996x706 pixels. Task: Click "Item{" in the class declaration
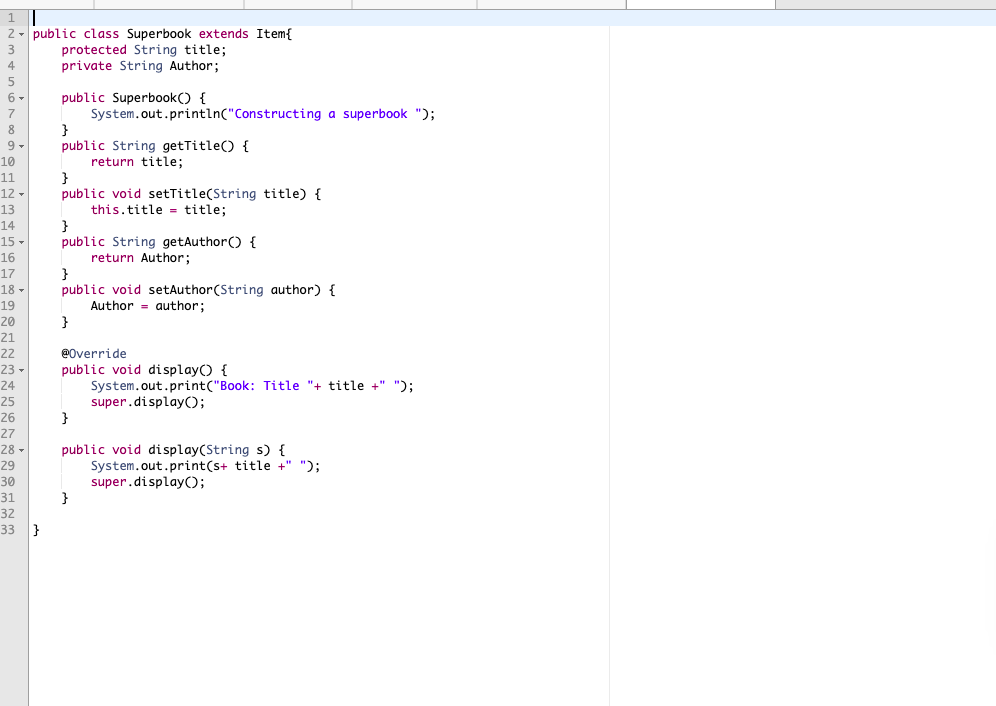tap(274, 34)
